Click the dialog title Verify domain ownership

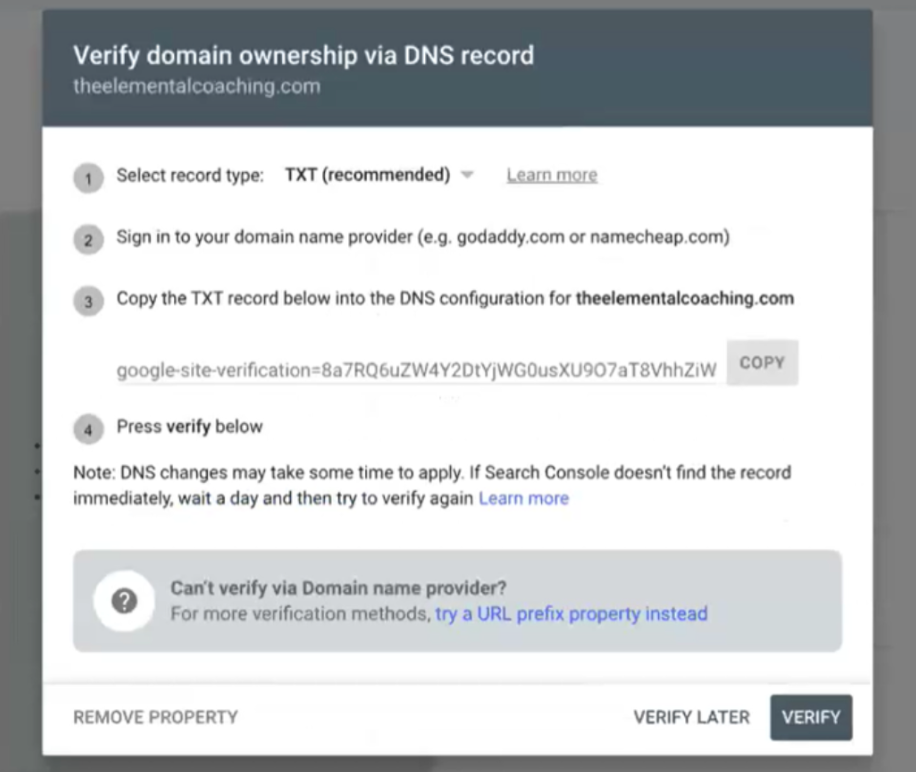[303, 55]
